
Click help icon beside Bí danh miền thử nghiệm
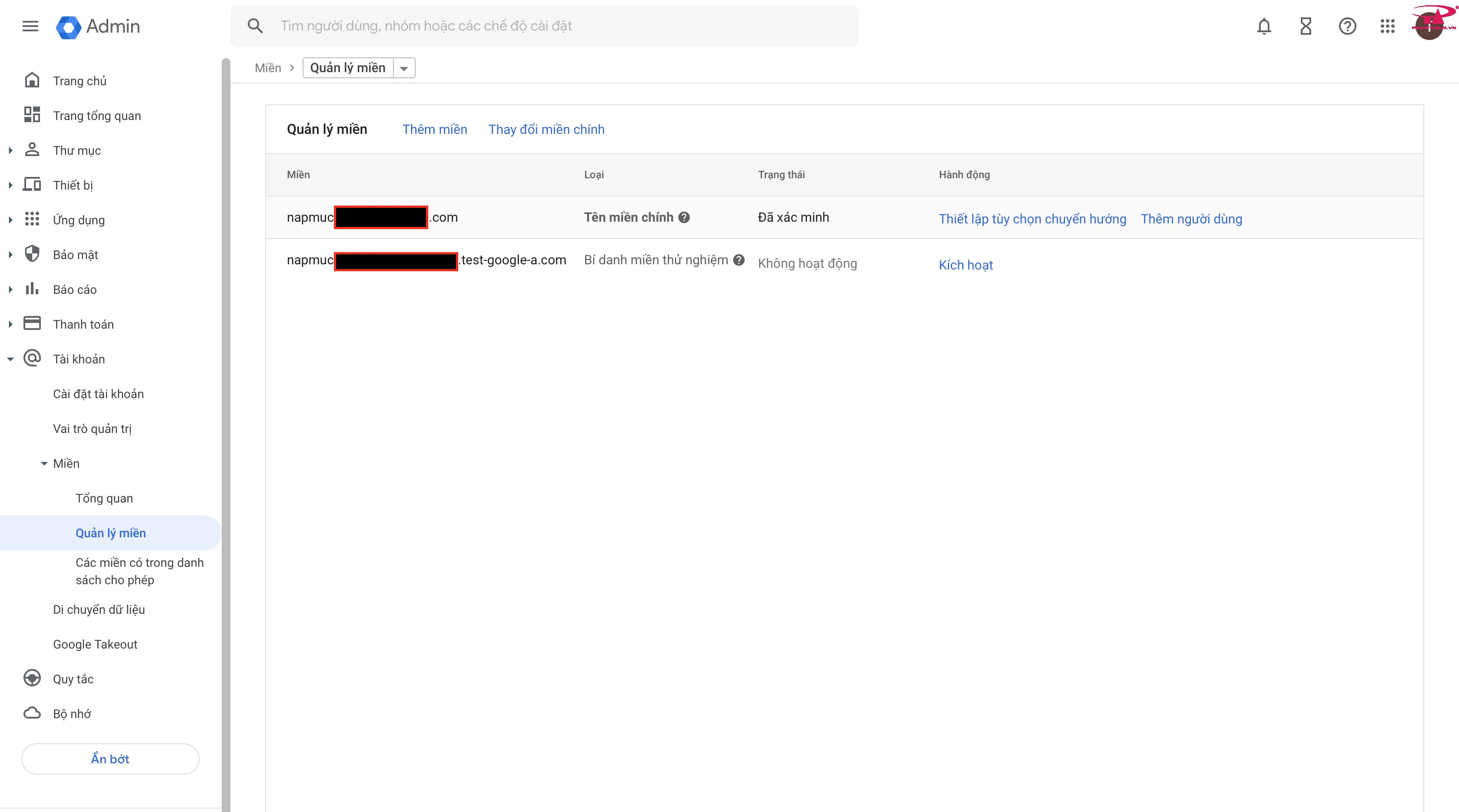pos(739,260)
